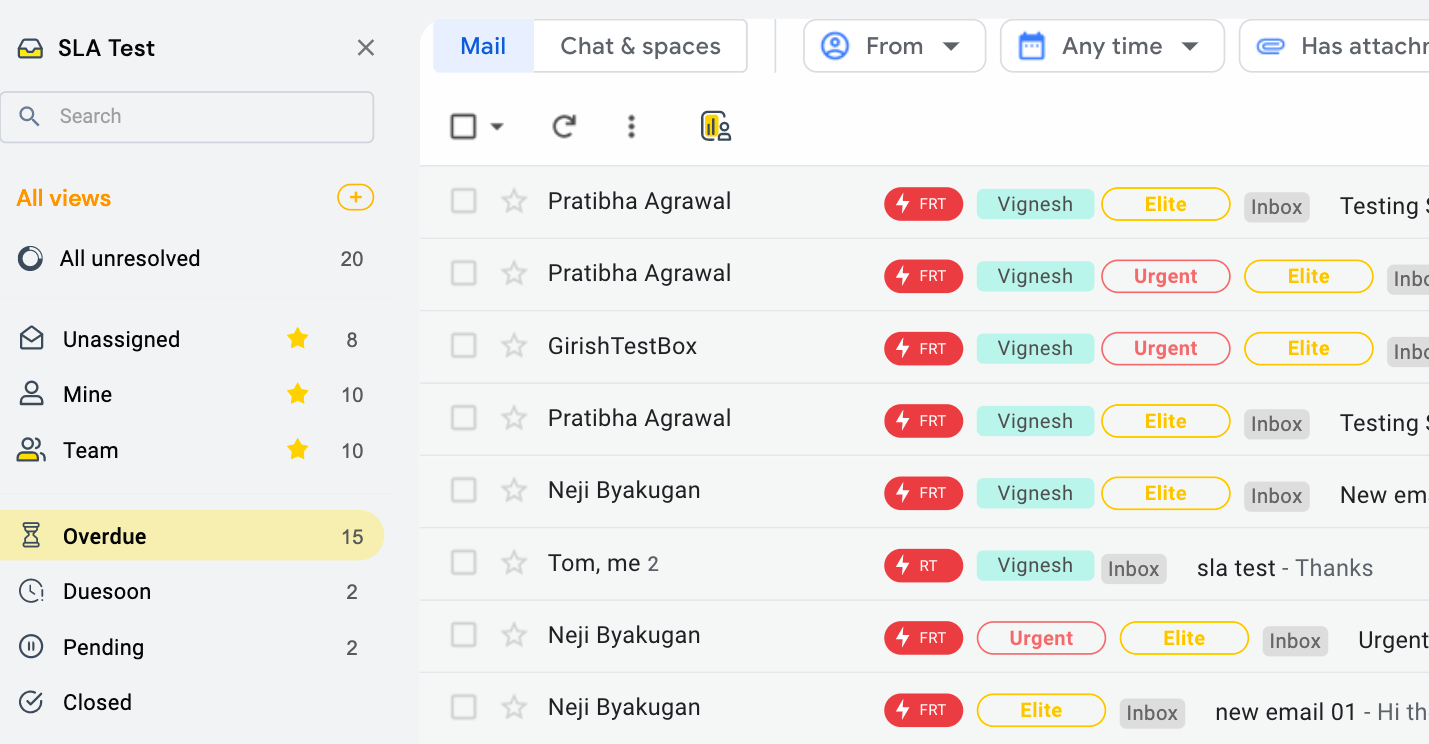1429x744 pixels.
Task: Refresh the conversation list
Action: coord(564,126)
